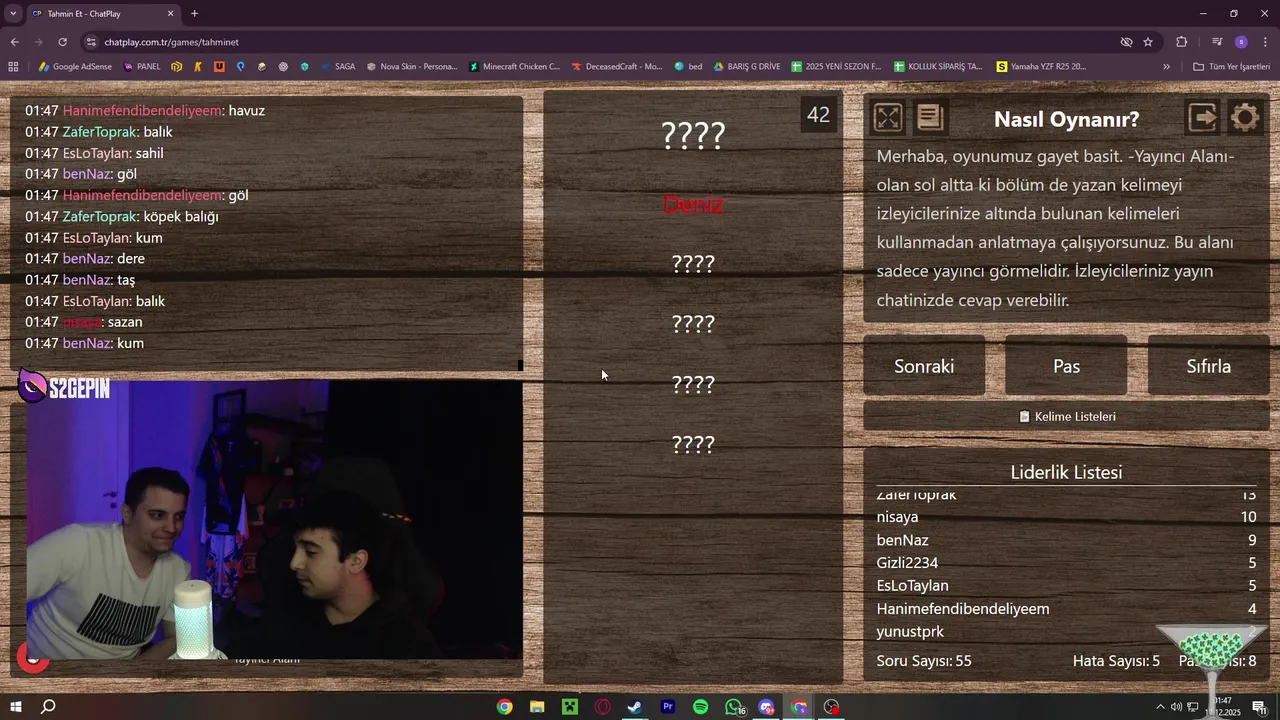Open the Minecraft Chicken bookmark
1280x720 pixels.
514,66
